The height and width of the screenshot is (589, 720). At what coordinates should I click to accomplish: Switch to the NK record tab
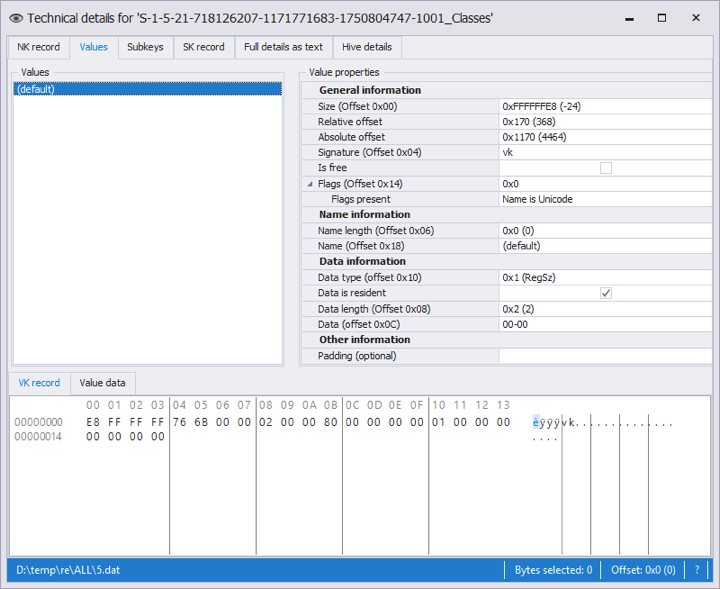39,47
